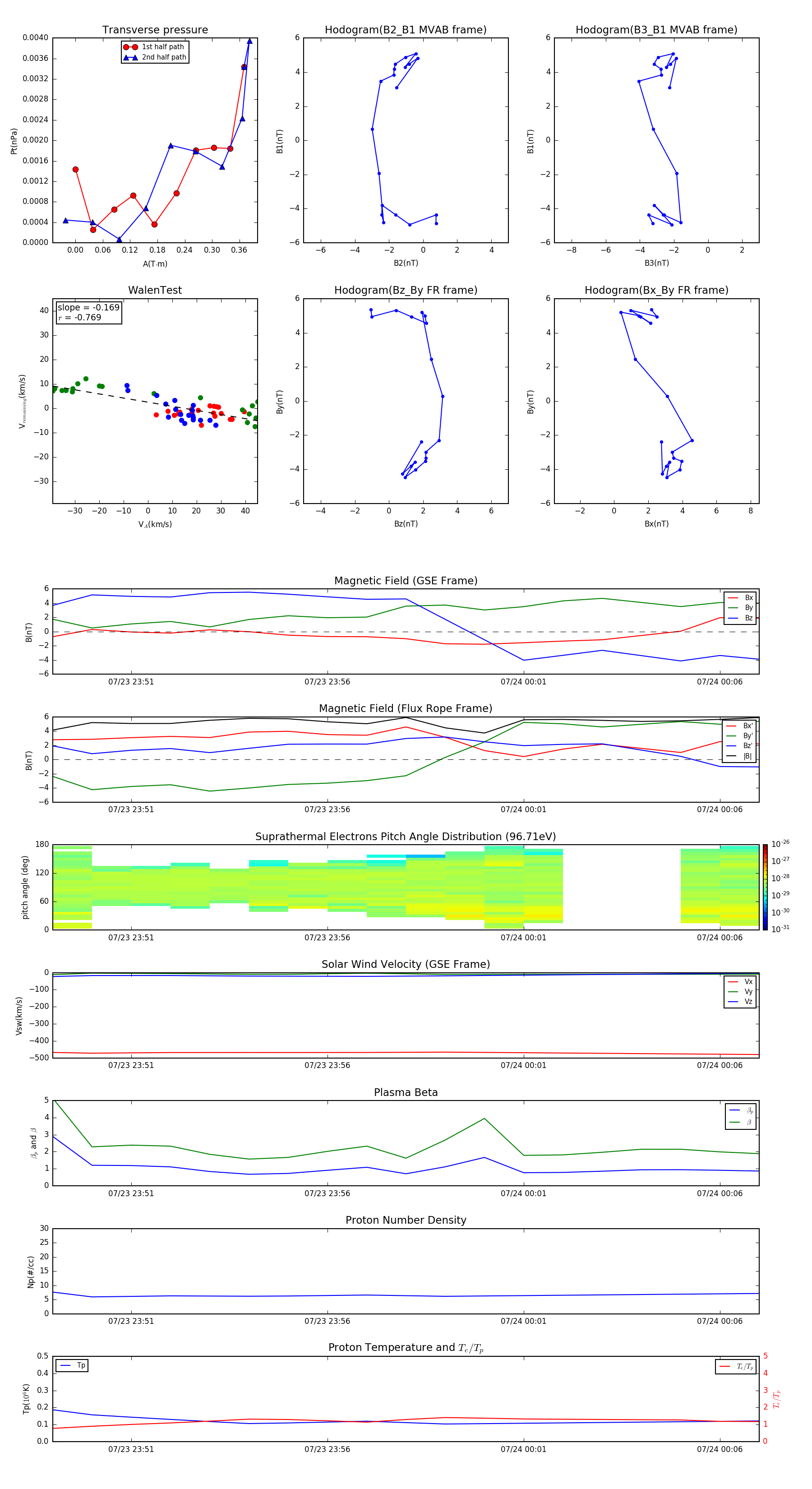Image resolution: width=812 pixels, height=1489 pixels.
Task: Click the 'r = -0.769' annotation
Action: coord(80,317)
